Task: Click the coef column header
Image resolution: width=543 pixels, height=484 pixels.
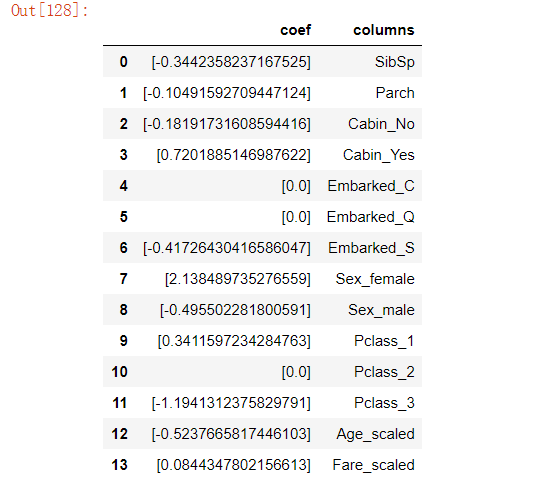Action: (x=295, y=30)
